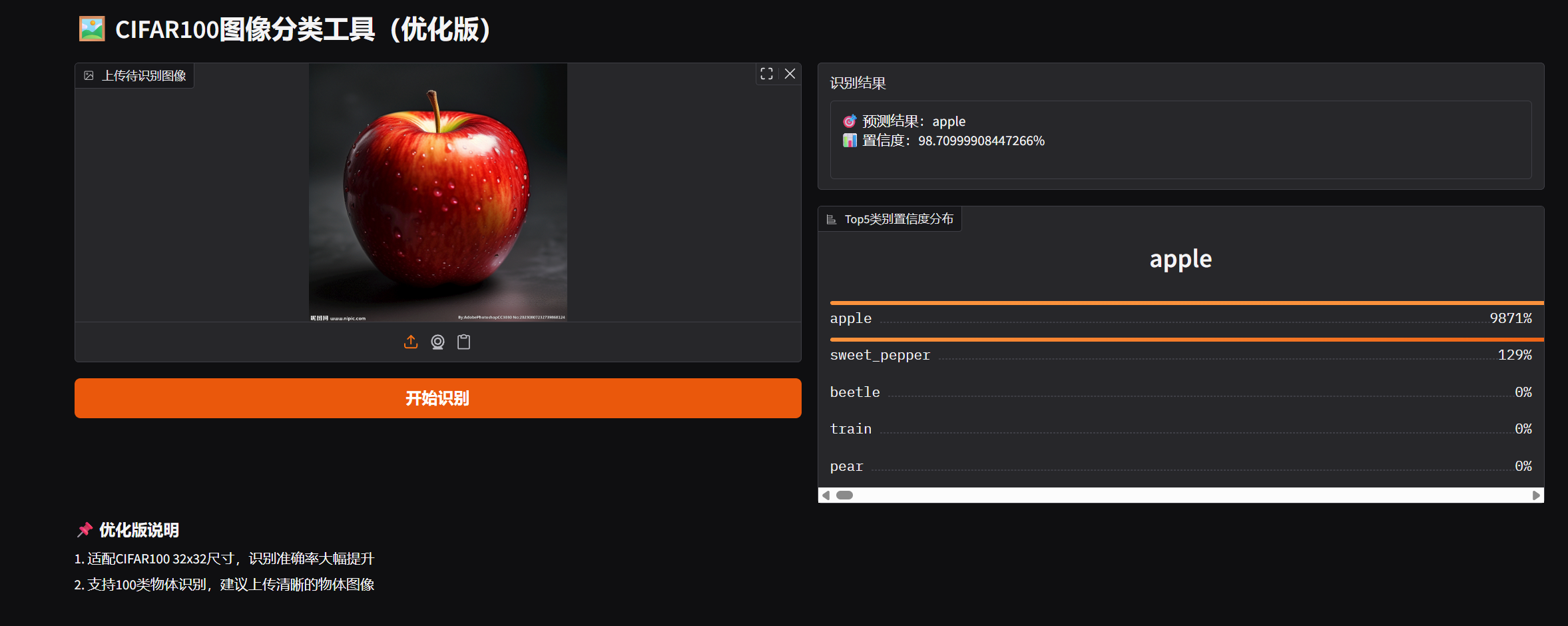Viewport: 1568px width, 626px height.
Task: Click the uploaded apple photo
Action: pos(438,192)
